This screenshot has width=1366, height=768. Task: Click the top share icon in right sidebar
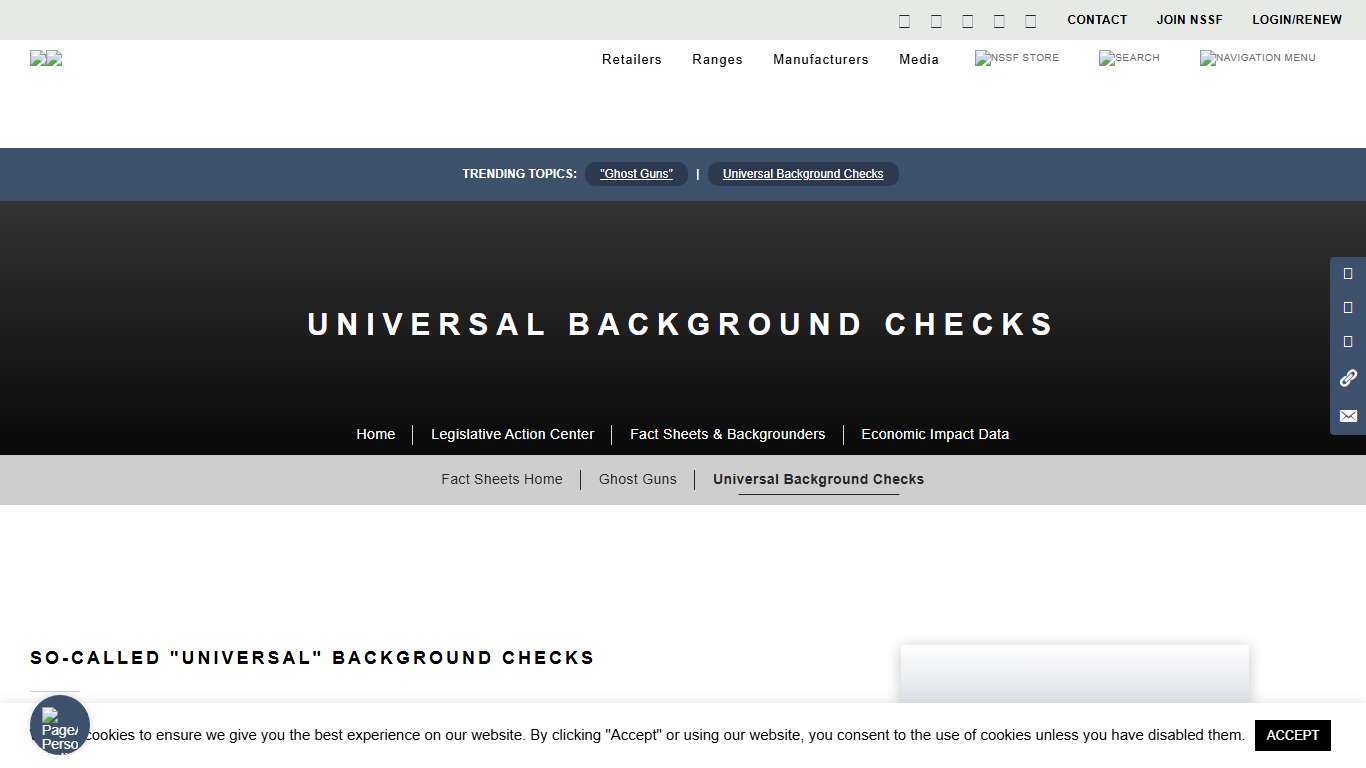tap(1347, 273)
